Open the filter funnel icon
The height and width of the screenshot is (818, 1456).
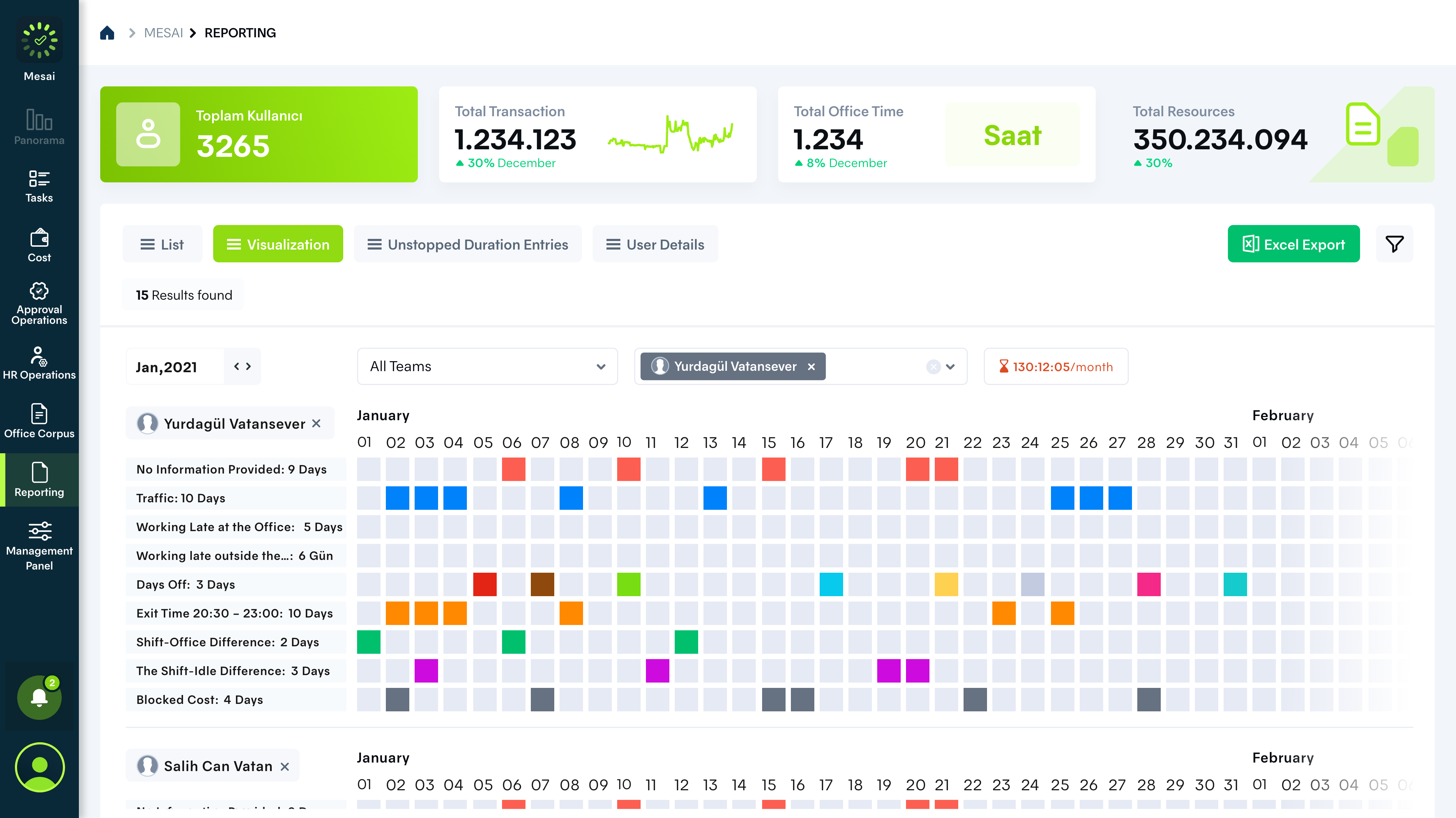tap(1394, 244)
